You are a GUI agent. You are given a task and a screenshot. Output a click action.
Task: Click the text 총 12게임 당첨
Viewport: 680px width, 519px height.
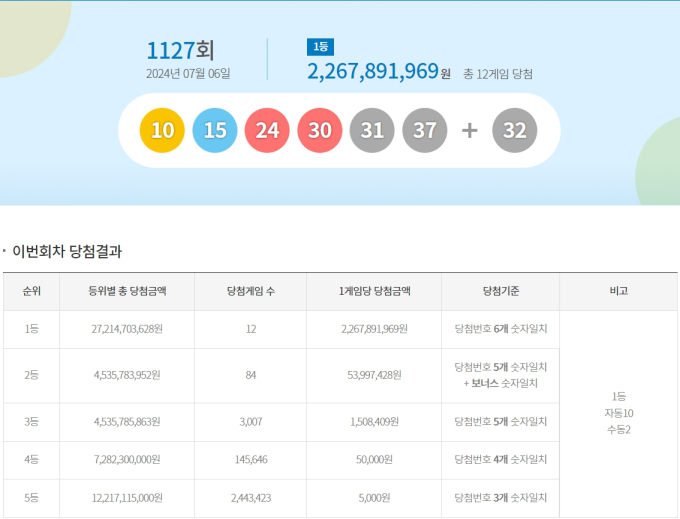tap(498, 74)
